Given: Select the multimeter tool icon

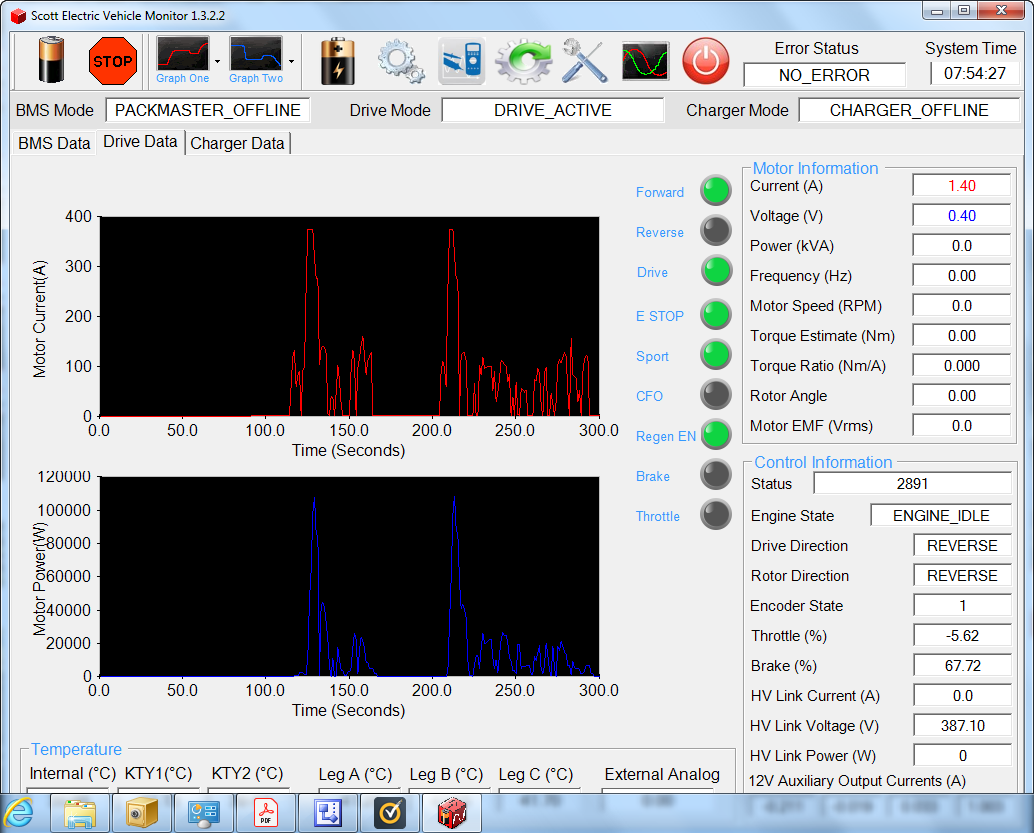Looking at the screenshot, I should pyautogui.click(x=461, y=61).
